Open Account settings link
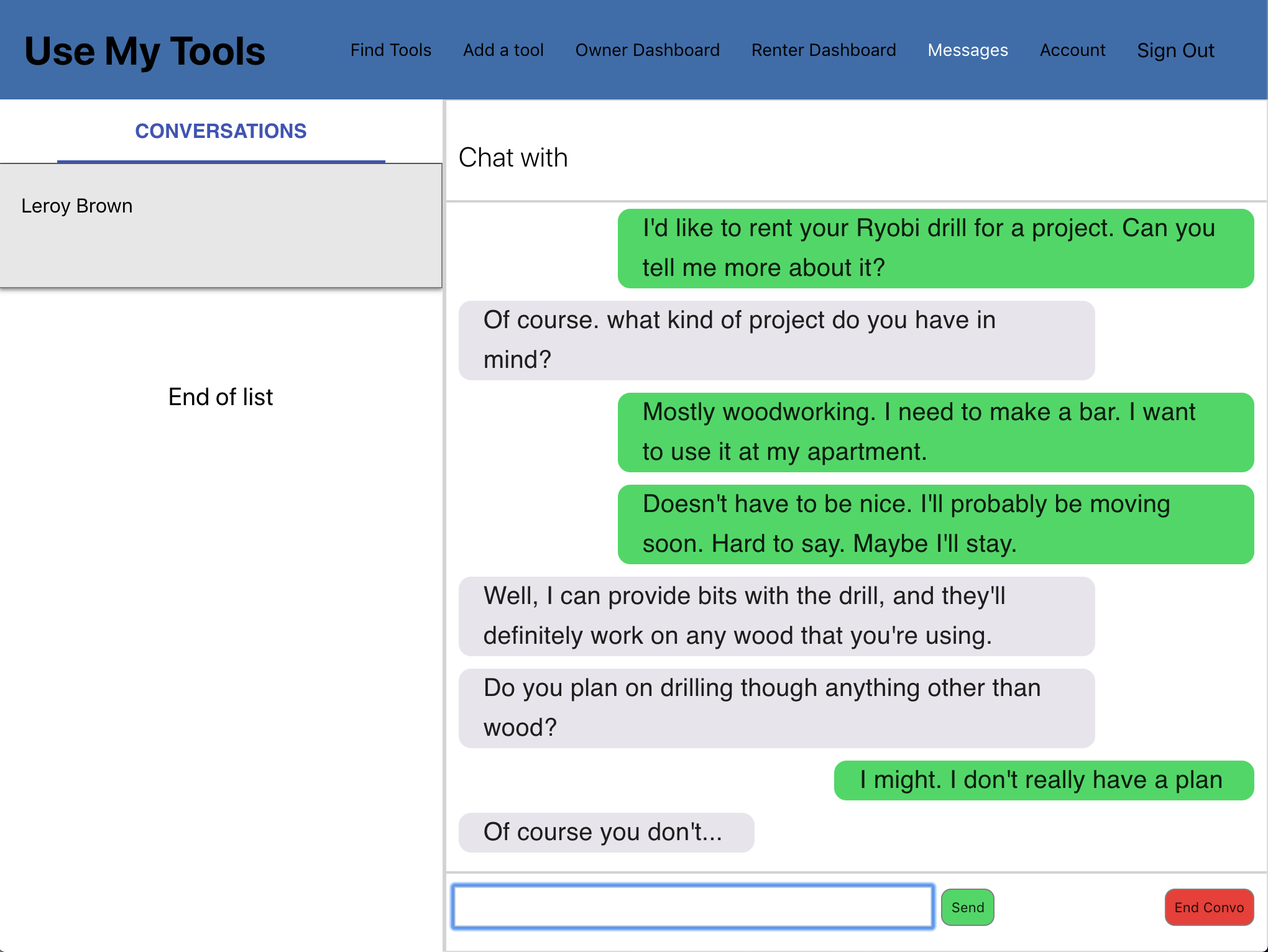The width and height of the screenshot is (1268, 952). pyautogui.click(x=1072, y=50)
